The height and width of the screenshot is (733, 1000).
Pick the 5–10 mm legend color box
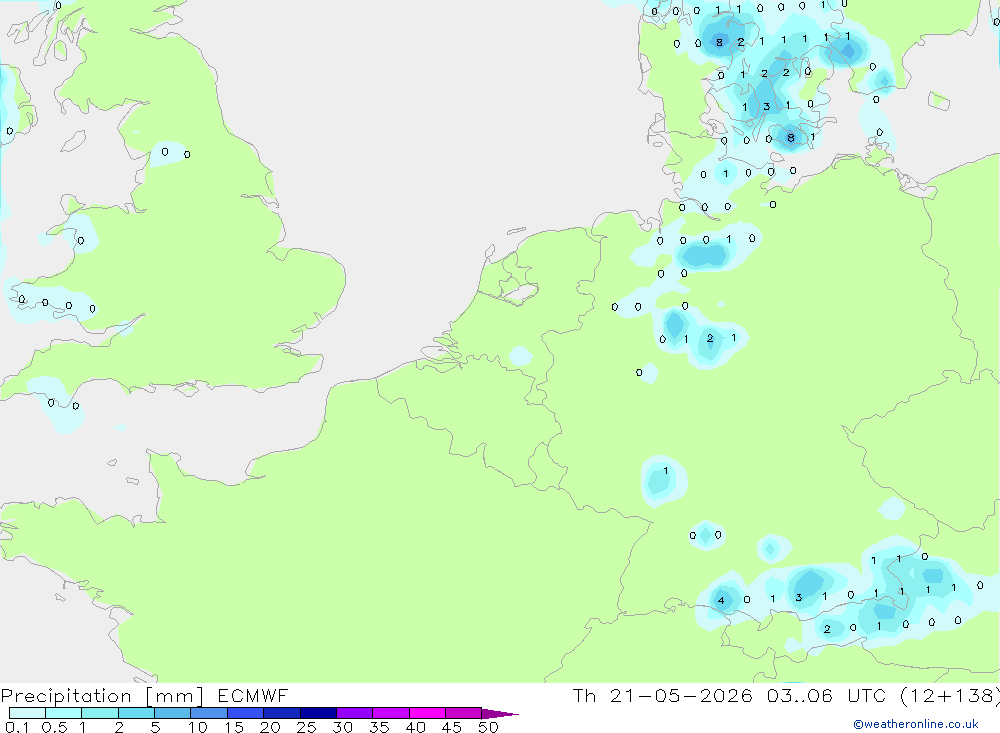pyautogui.click(x=172, y=713)
